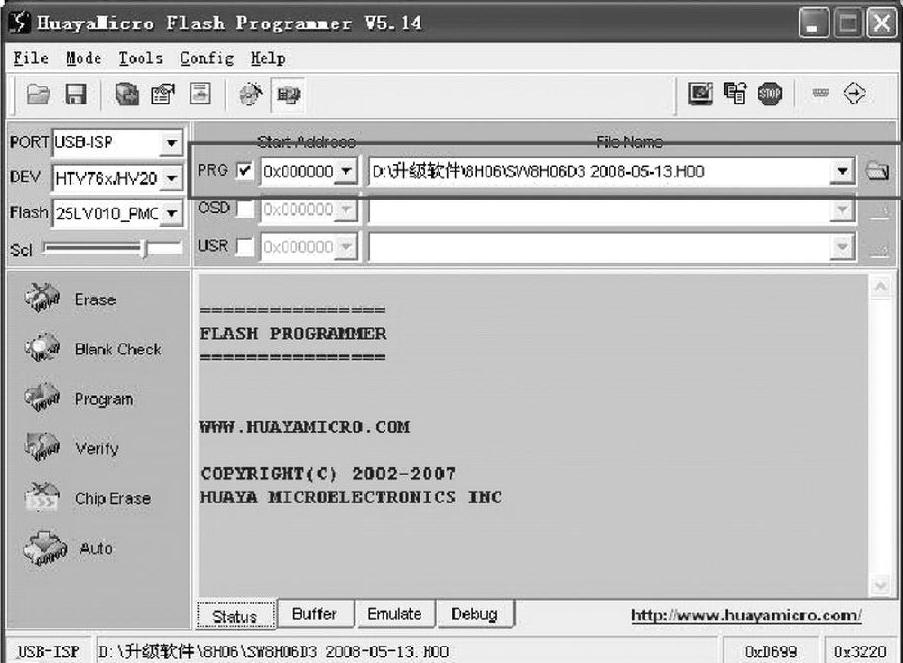This screenshot has height=663, width=903.
Task: Open the Config menu
Action: click(x=207, y=58)
